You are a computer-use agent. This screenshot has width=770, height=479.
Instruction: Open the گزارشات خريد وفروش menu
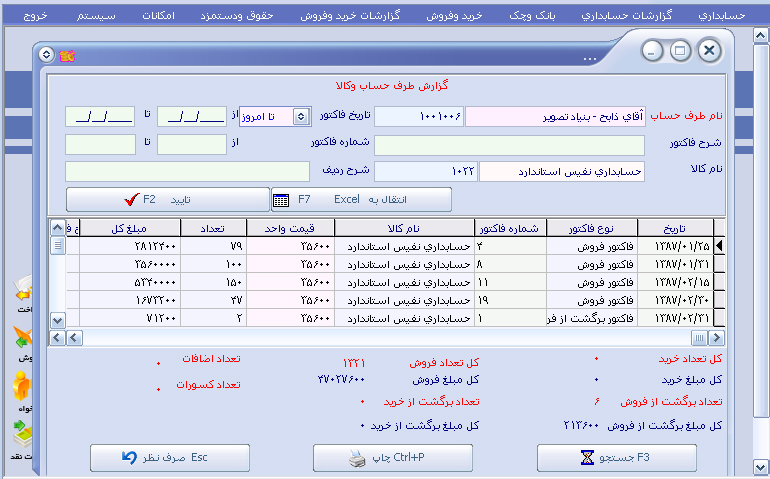pos(353,17)
